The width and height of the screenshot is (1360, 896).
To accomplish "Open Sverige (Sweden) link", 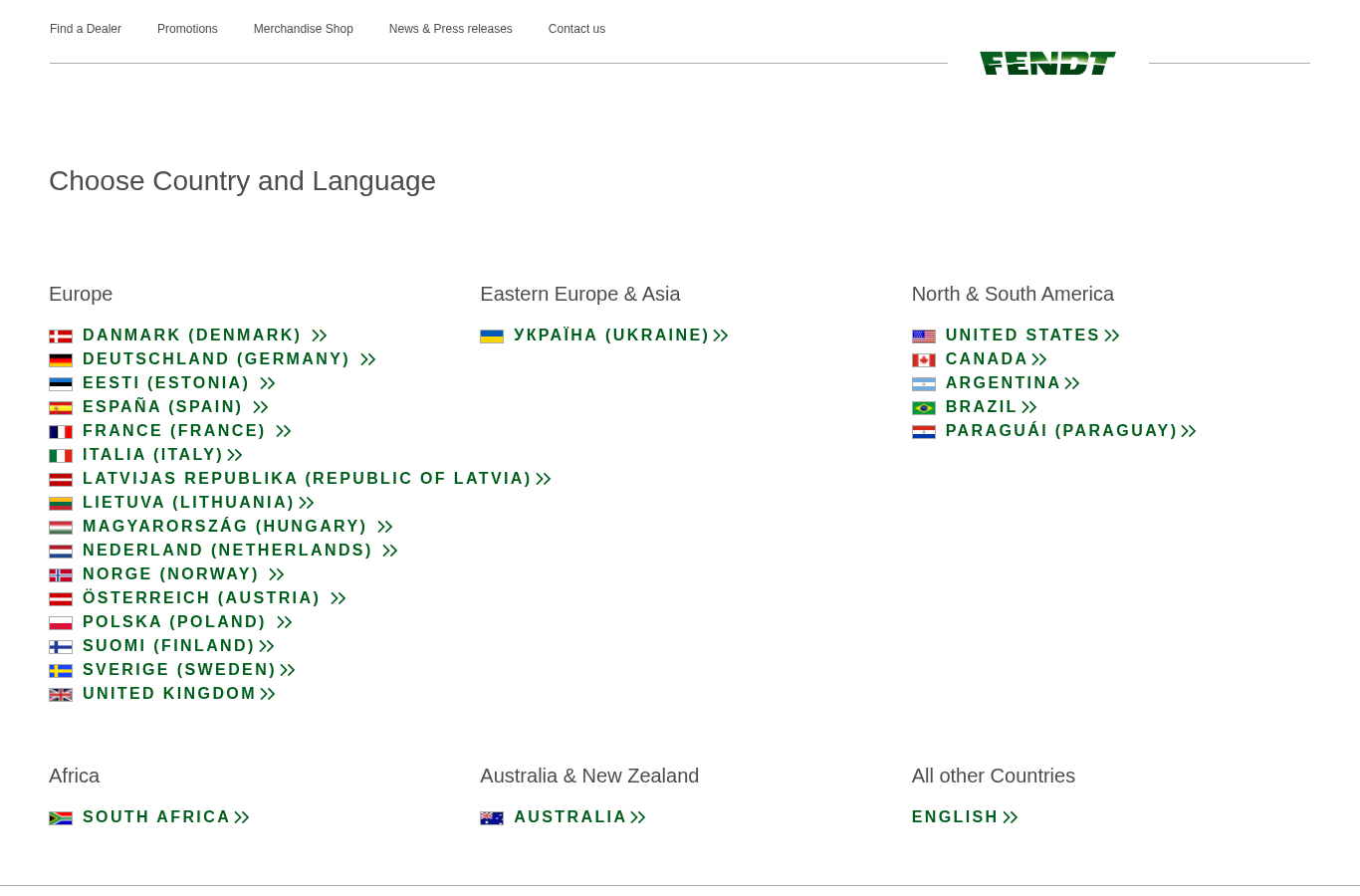I will pos(189,670).
